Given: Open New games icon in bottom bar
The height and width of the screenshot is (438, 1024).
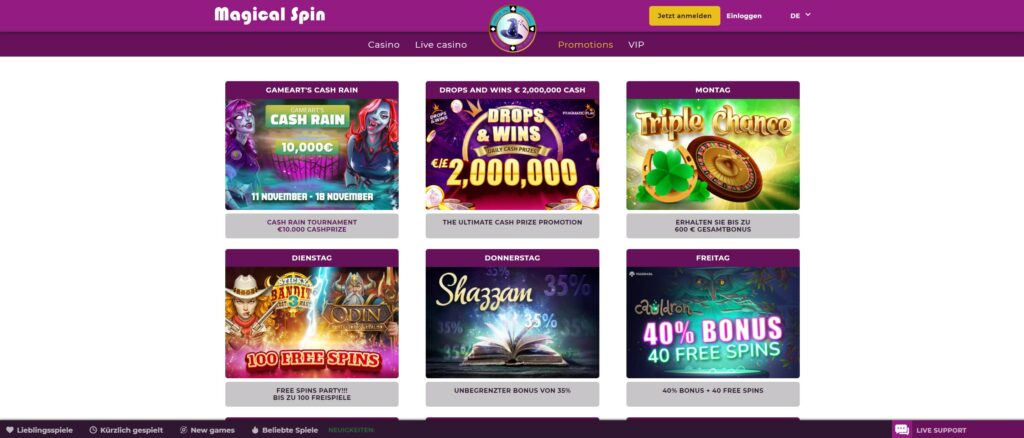Looking at the screenshot, I should point(184,430).
